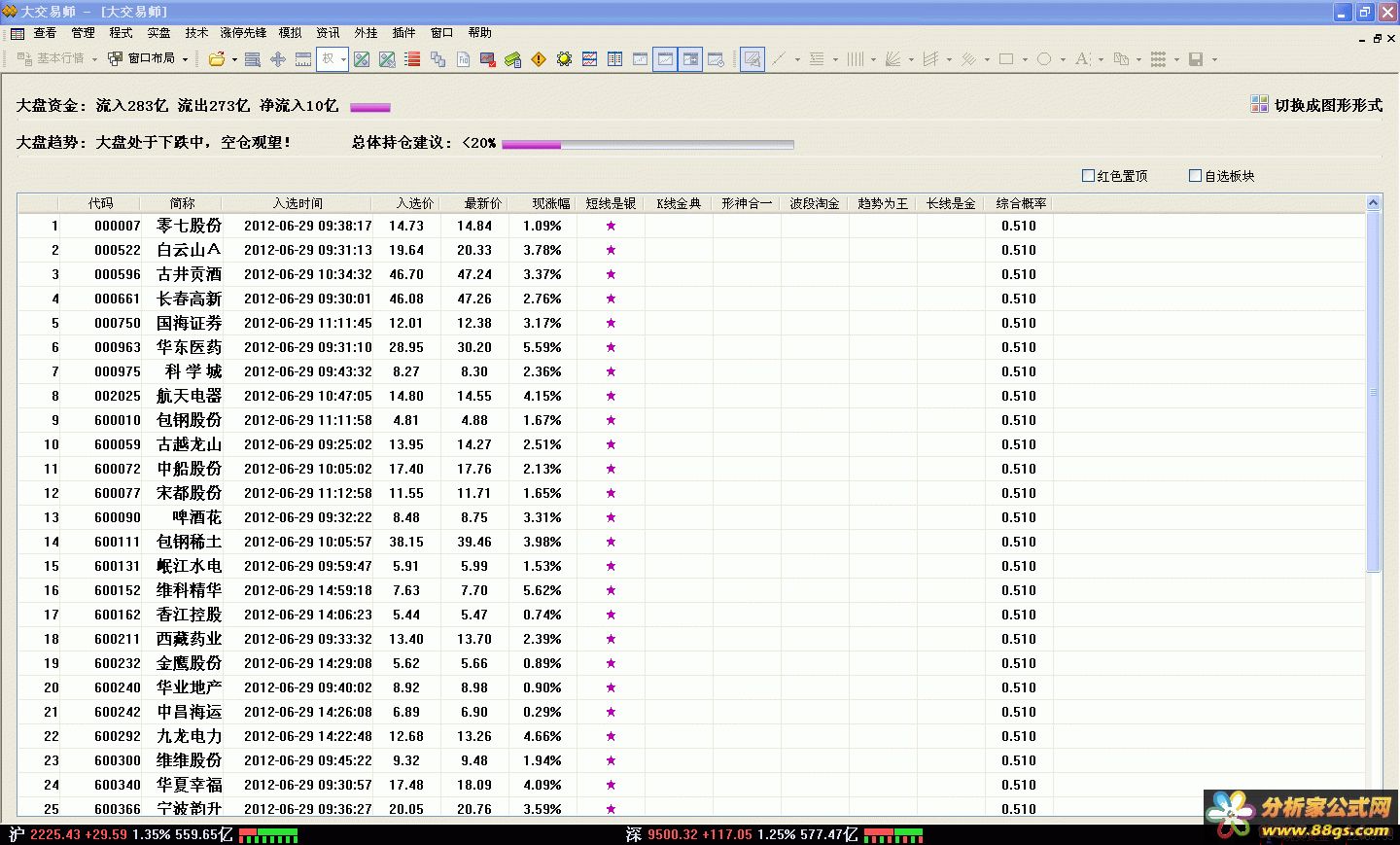This screenshot has height=845, width=1400.
Task: Click the vertical scrollbar thumb of stock list
Action: pyautogui.click(x=1374, y=392)
